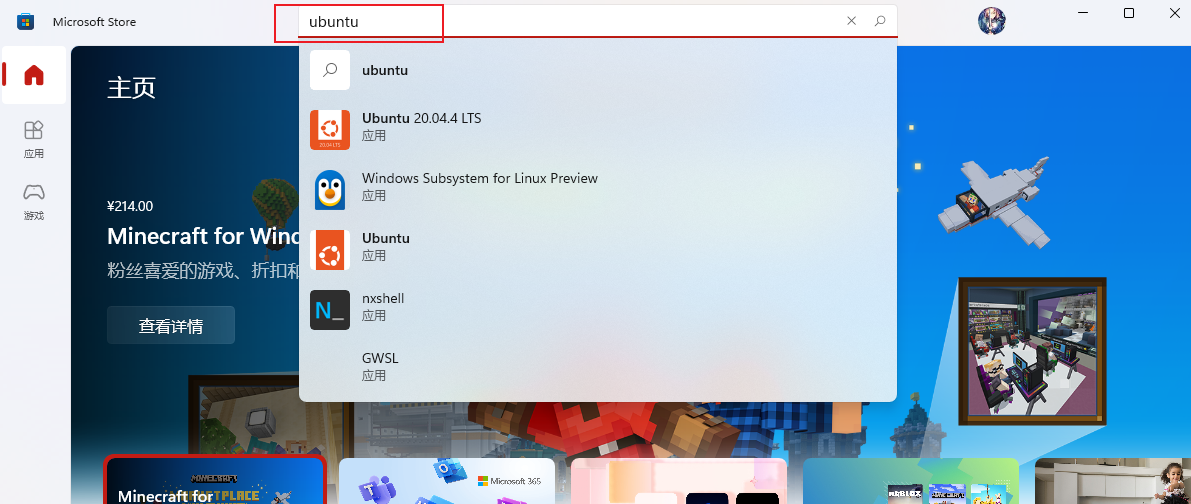Click the 主页 heading text
1191x504 pixels.
pyautogui.click(x=131, y=87)
